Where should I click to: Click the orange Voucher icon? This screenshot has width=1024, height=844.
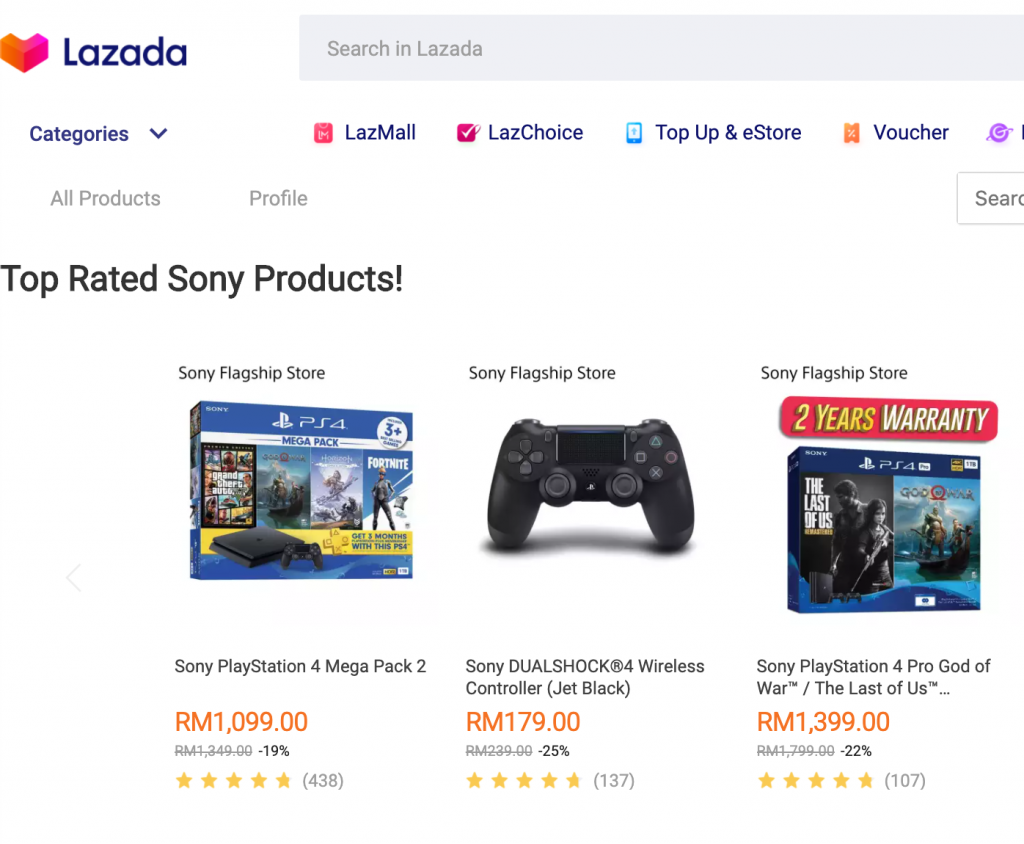point(851,133)
